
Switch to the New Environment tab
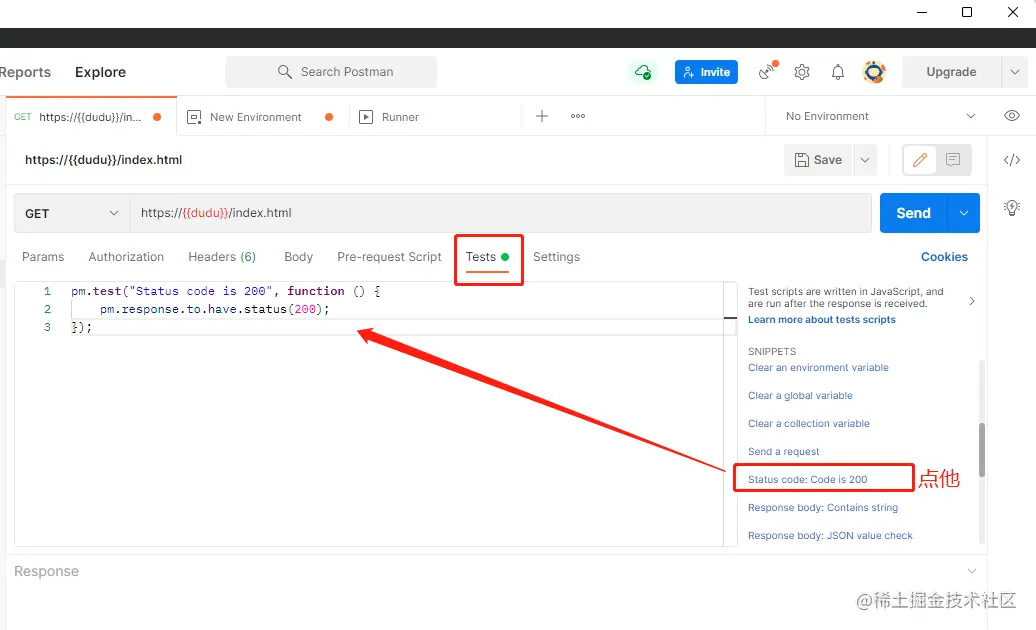[256, 117]
